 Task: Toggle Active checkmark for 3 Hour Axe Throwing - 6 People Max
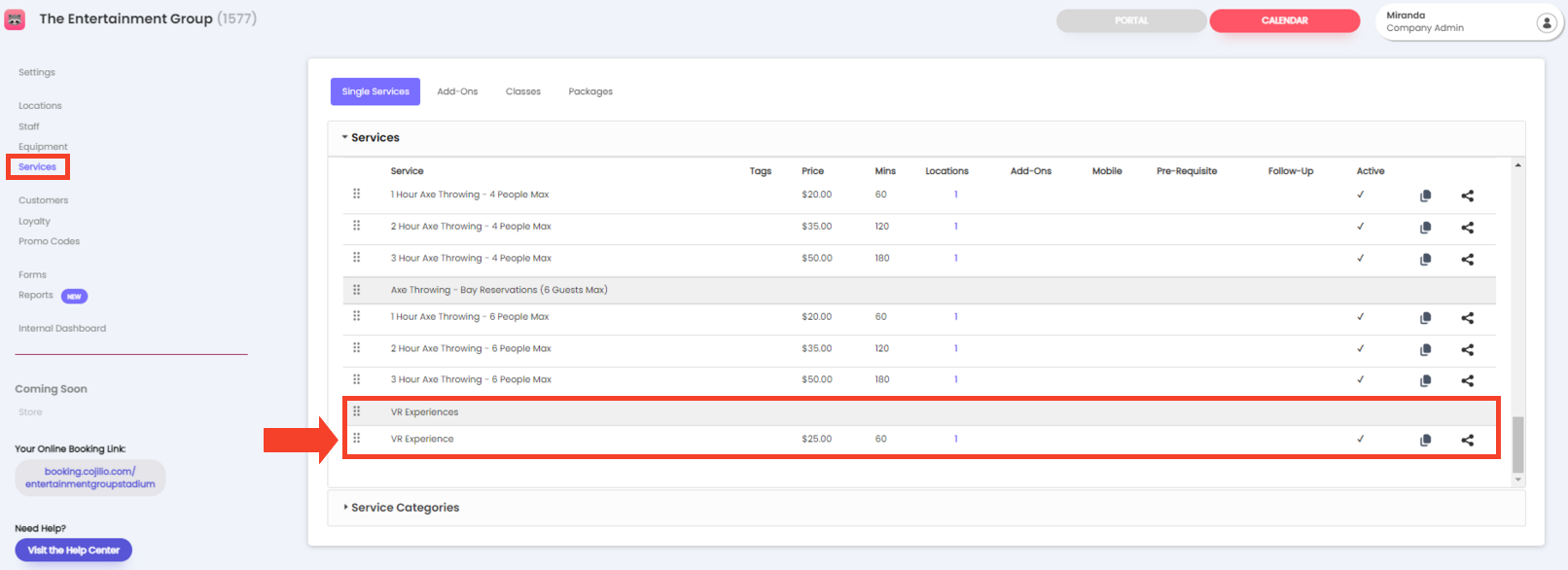[x=1360, y=379]
